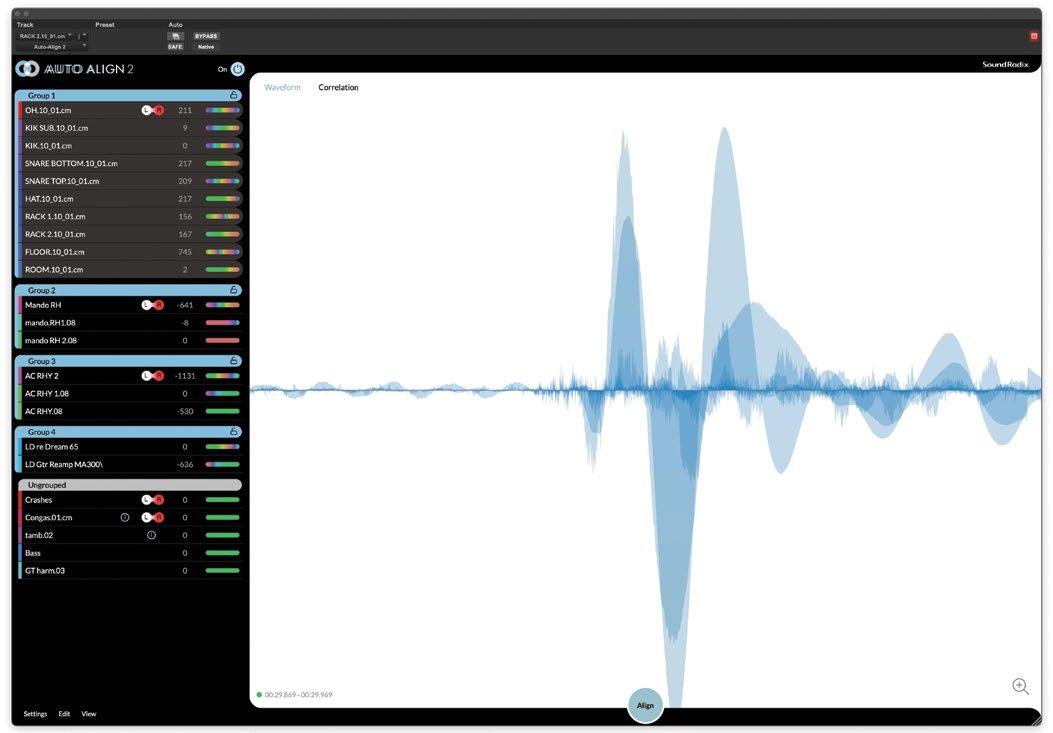Image resolution: width=1053 pixels, height=733 pixels.
Task: Switch to the Waveform tab
Action: pyautogui.click(x=282, y=87)
